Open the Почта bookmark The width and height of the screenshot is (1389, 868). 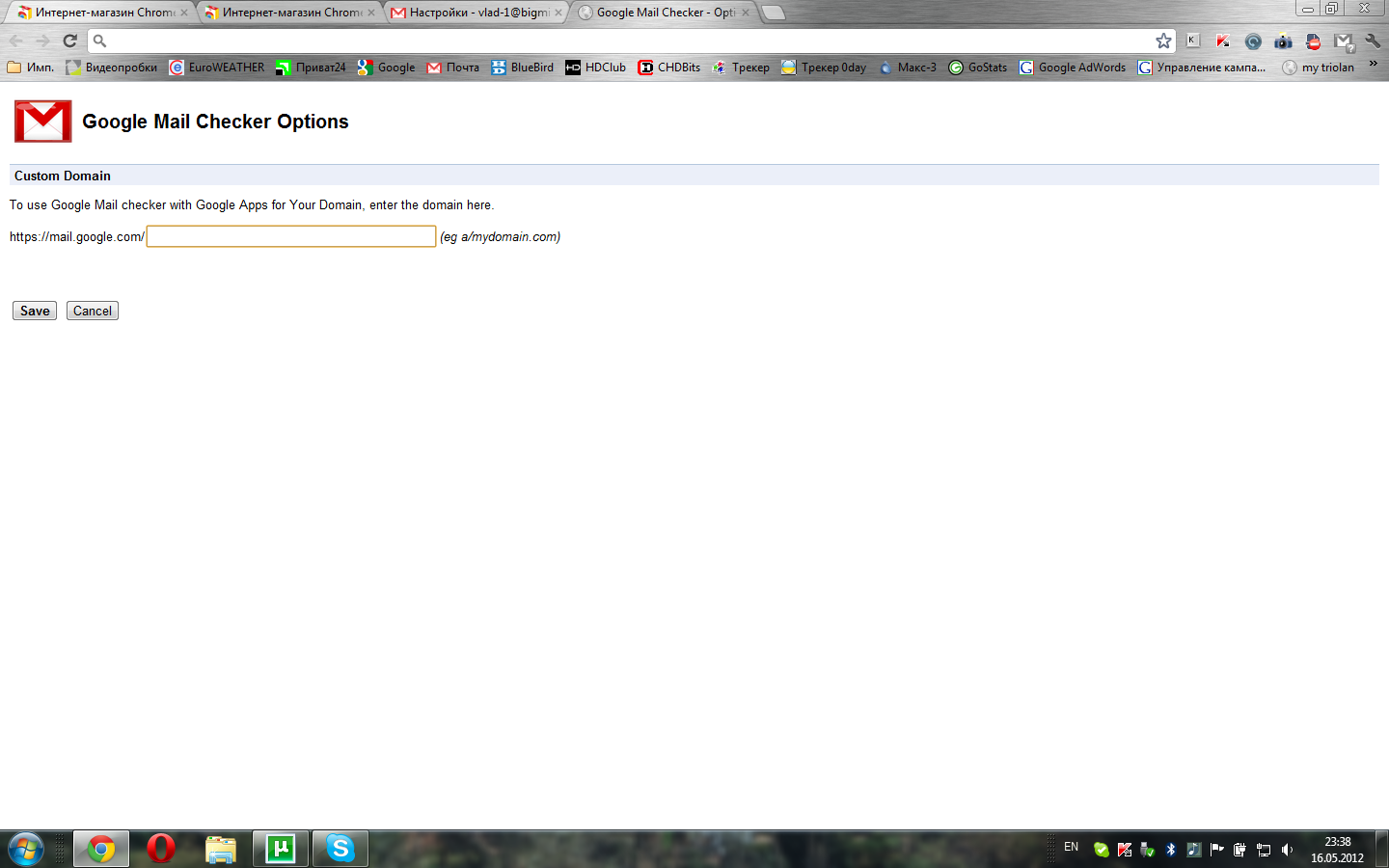point(452,68)
